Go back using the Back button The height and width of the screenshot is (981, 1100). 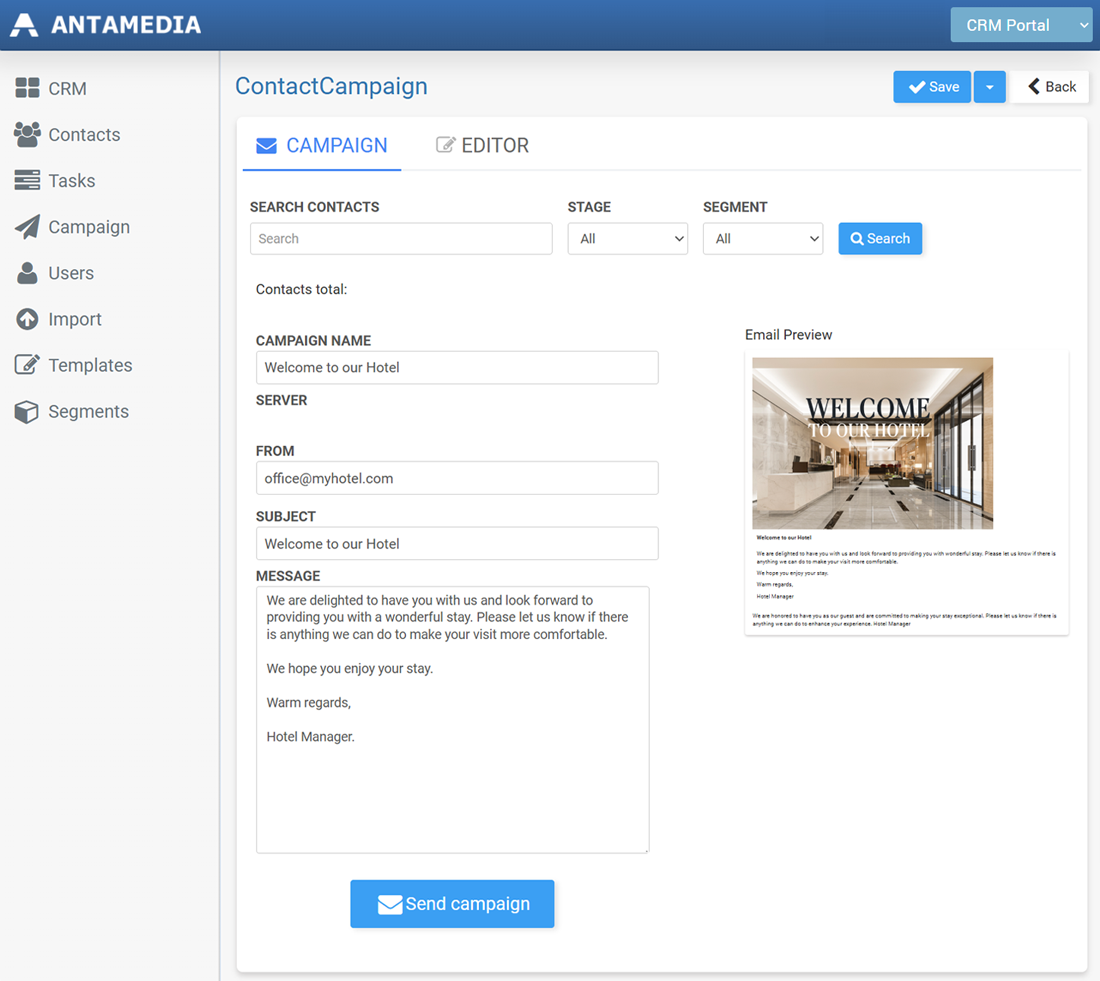1050,87
